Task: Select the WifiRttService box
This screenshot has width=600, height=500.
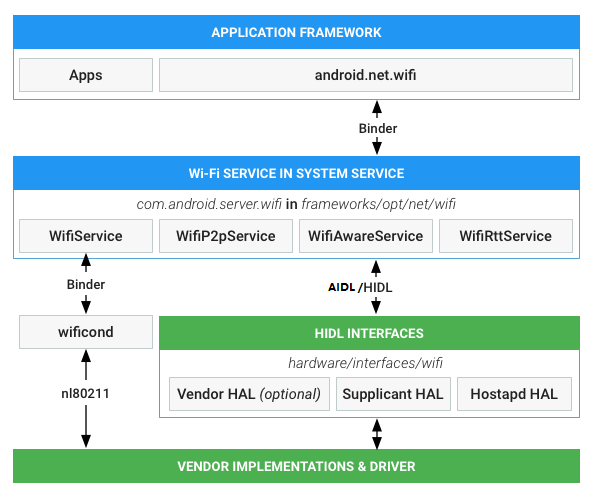Action: point(506,236)
